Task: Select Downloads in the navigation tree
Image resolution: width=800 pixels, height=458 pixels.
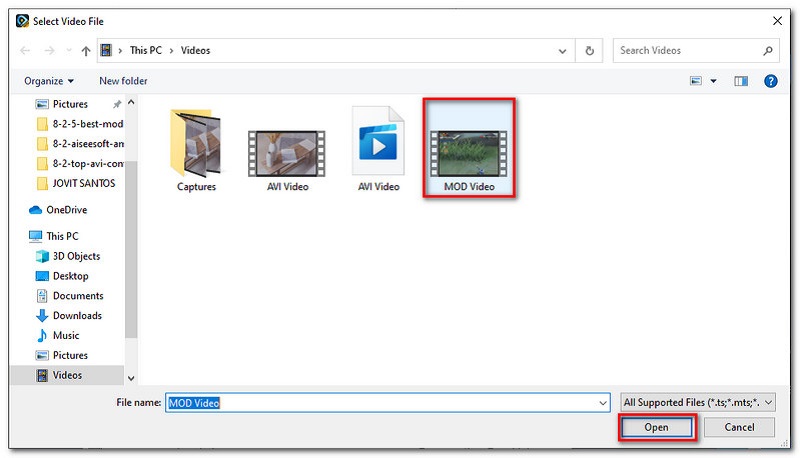Action: pyautogui.click(x=77, y=316)
